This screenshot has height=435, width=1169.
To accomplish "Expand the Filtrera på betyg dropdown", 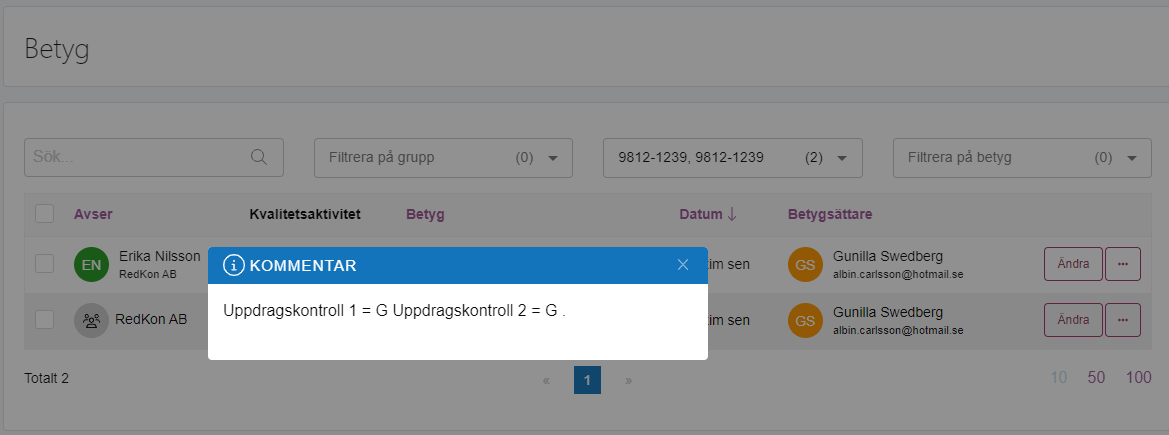I will [1022, 157].
